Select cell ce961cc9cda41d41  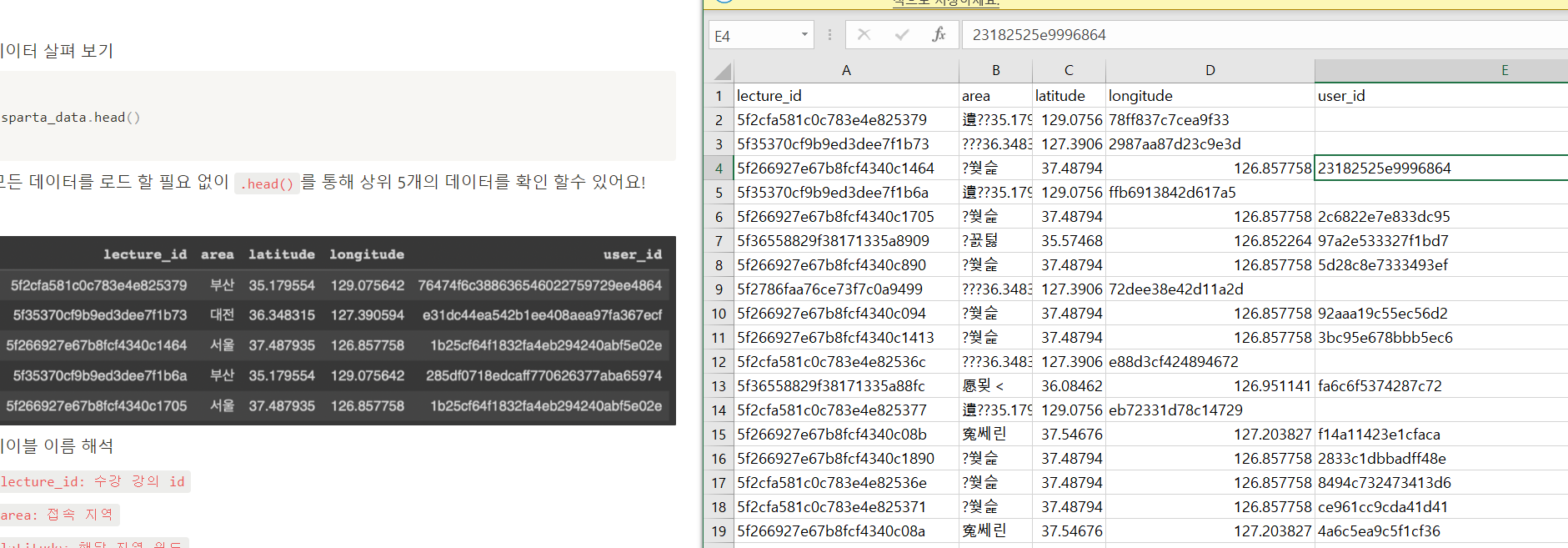(1441, 507)
